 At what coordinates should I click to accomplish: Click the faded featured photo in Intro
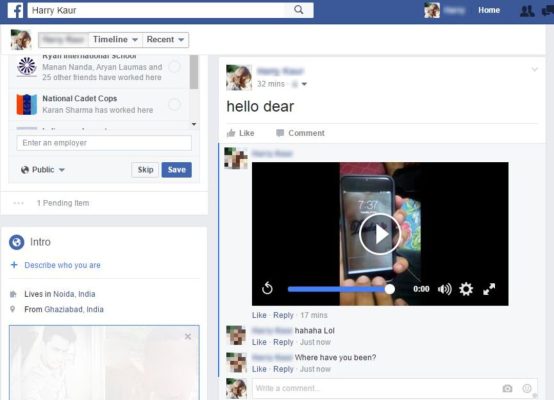[x=104, y=363]
